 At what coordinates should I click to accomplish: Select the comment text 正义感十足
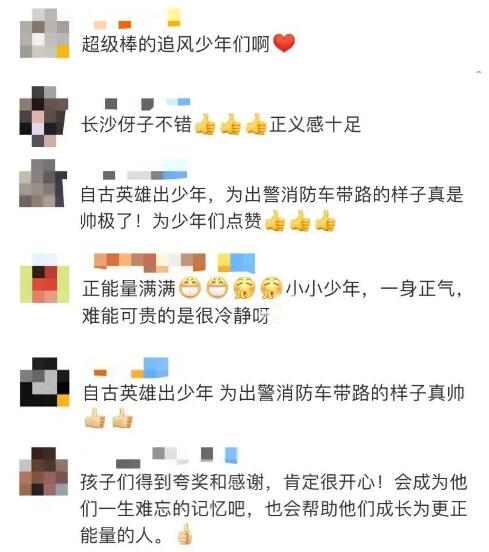pos(315,124)
